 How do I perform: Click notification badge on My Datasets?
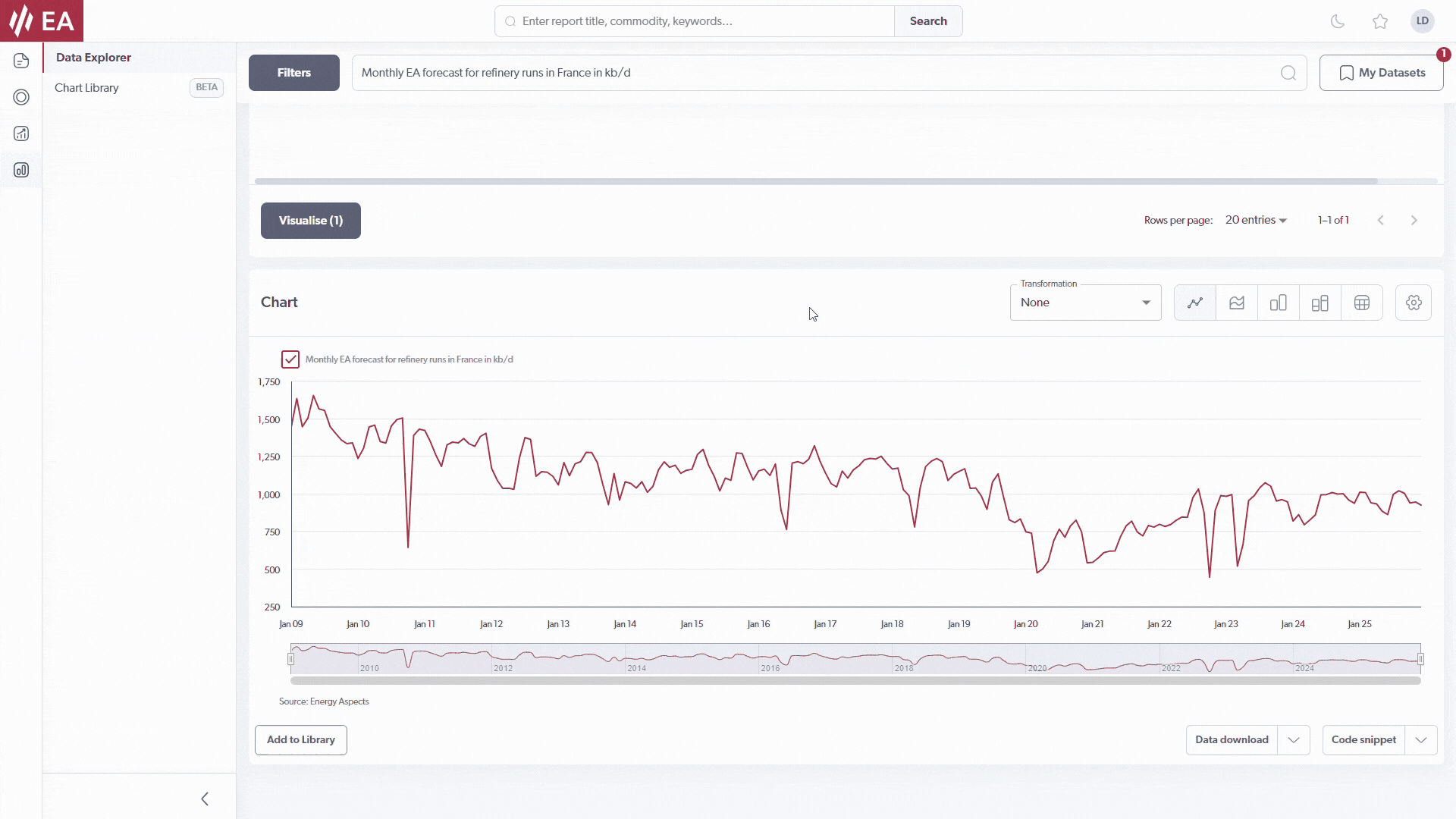[1443, 55]
